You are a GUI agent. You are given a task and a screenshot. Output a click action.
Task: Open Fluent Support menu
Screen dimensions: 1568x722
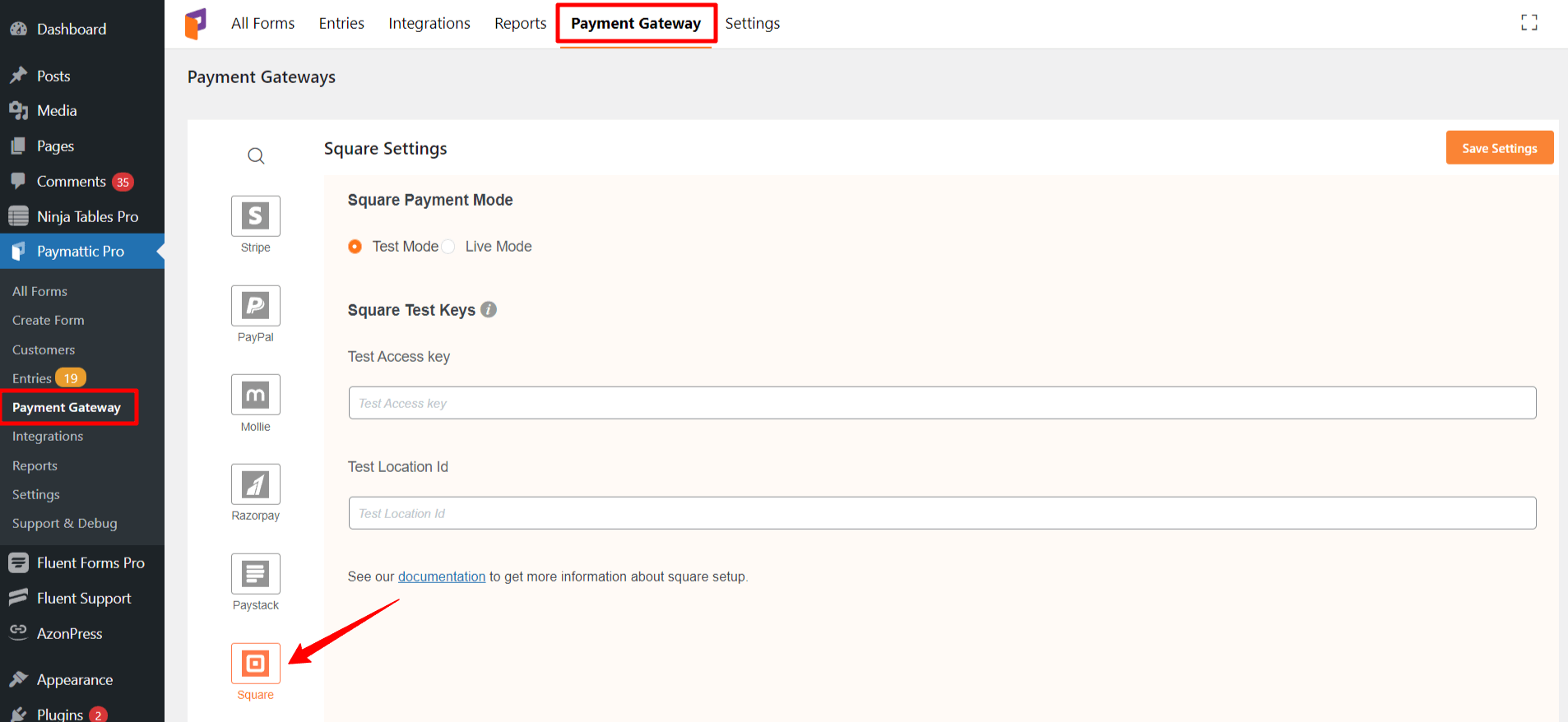click(82, 598)
